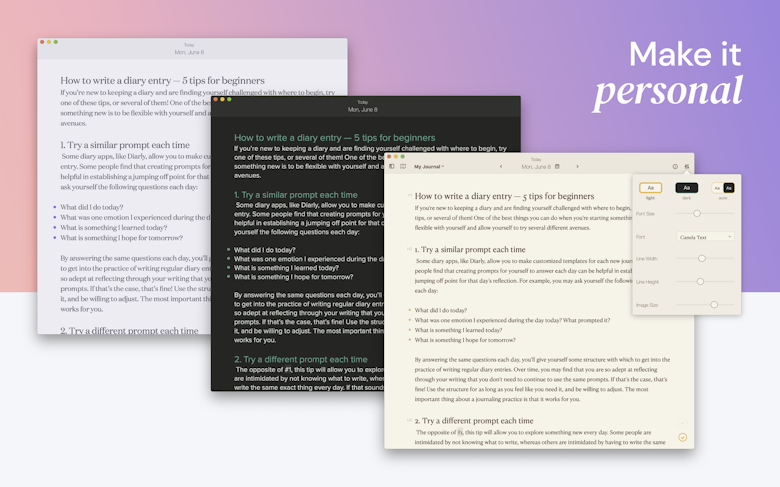
Task: Click 'What is something I hope for tomorrow?' in white window
Action: tap(121, 238)
